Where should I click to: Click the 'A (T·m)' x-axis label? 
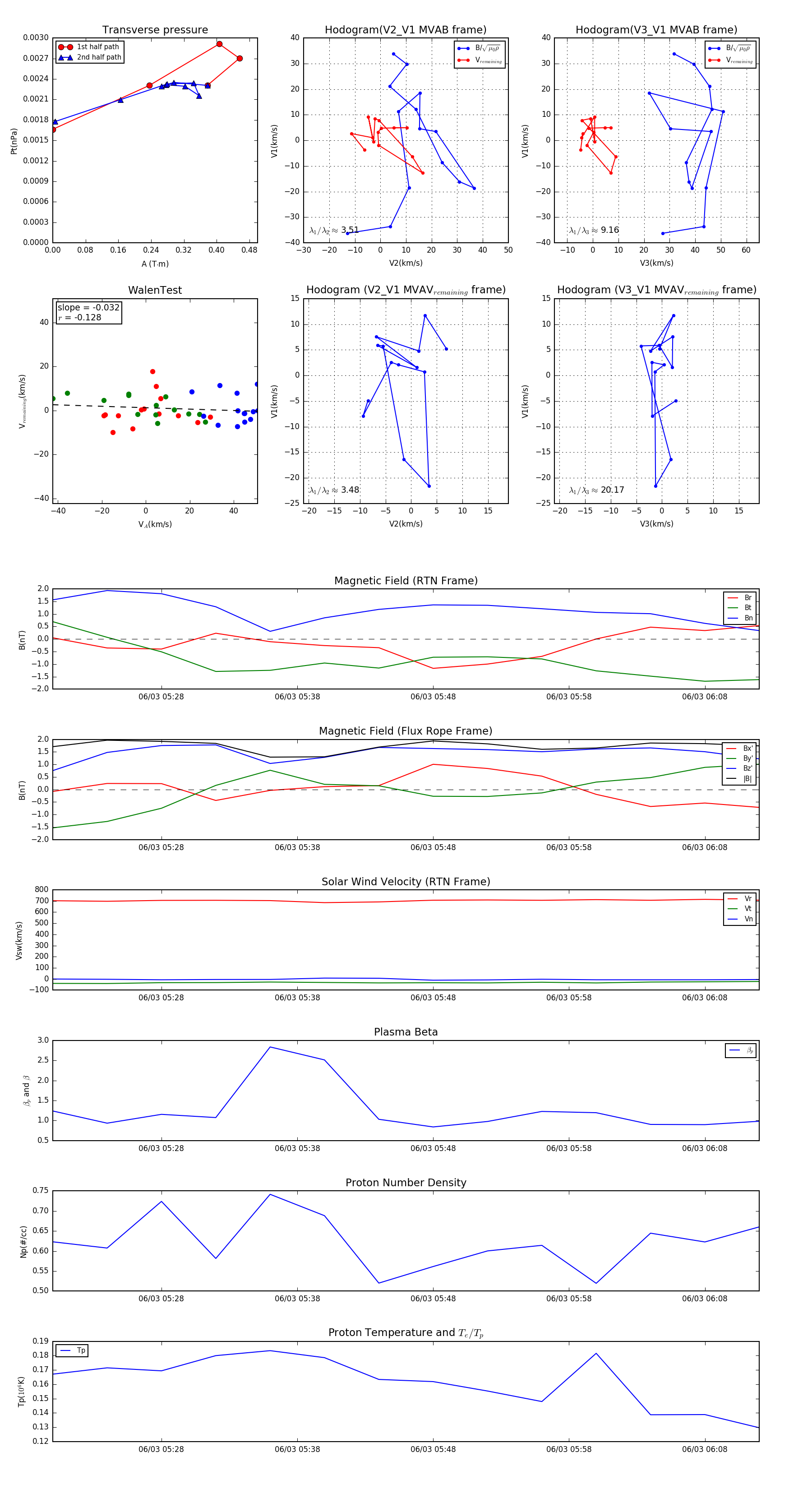tap(155, 264)
